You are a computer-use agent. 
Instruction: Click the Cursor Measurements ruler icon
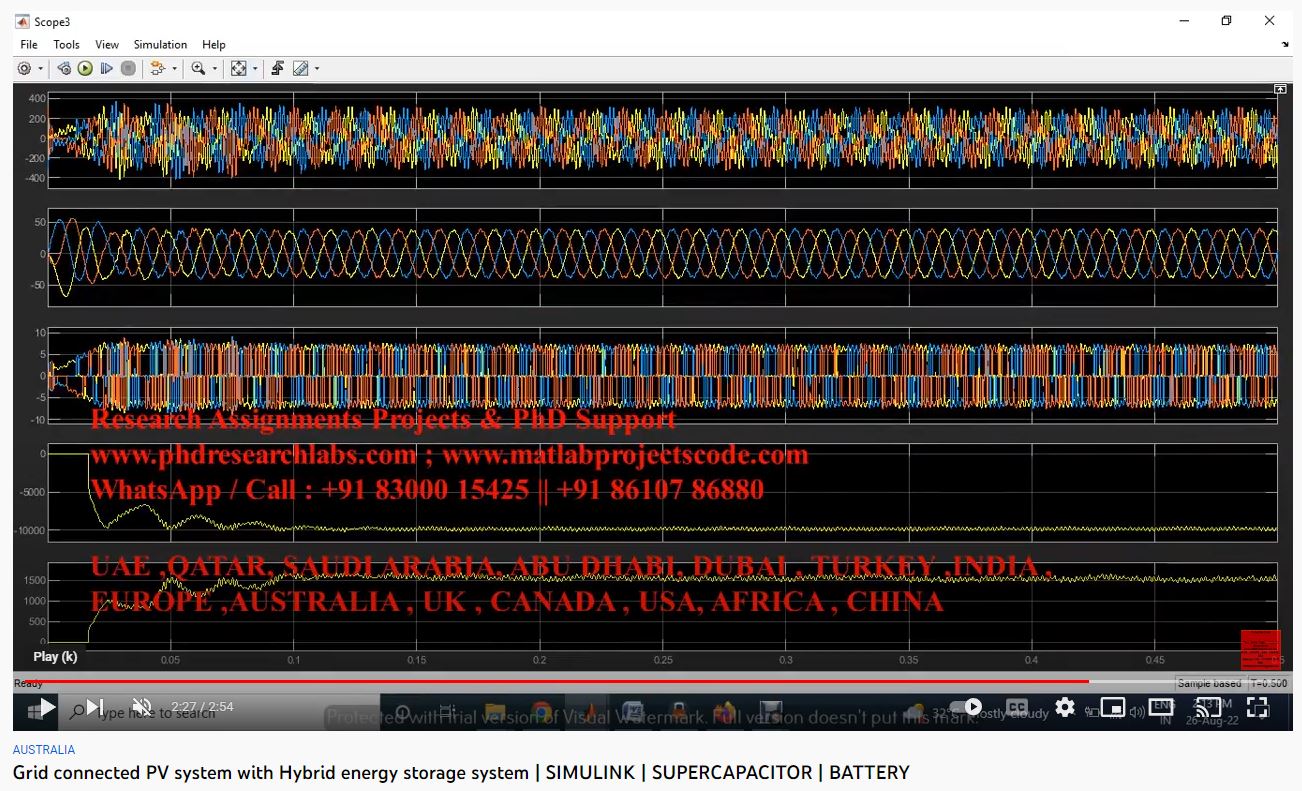(300, 69)
